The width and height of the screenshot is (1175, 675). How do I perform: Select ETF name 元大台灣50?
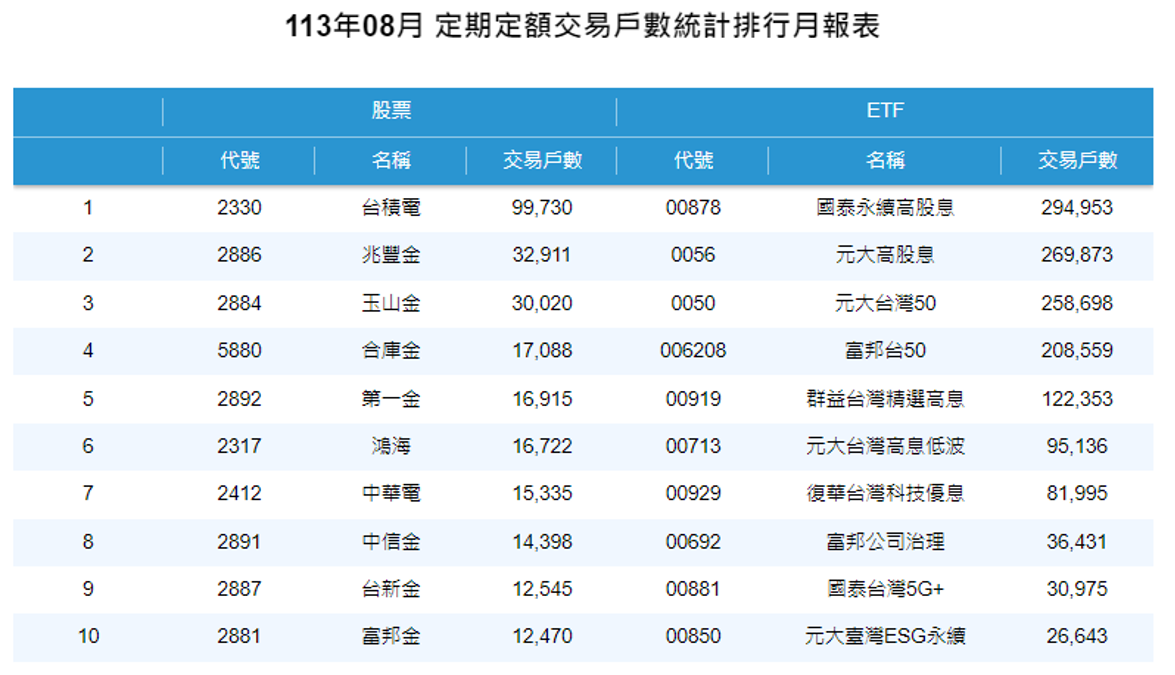pyautogui.click(x=885, y=303)
